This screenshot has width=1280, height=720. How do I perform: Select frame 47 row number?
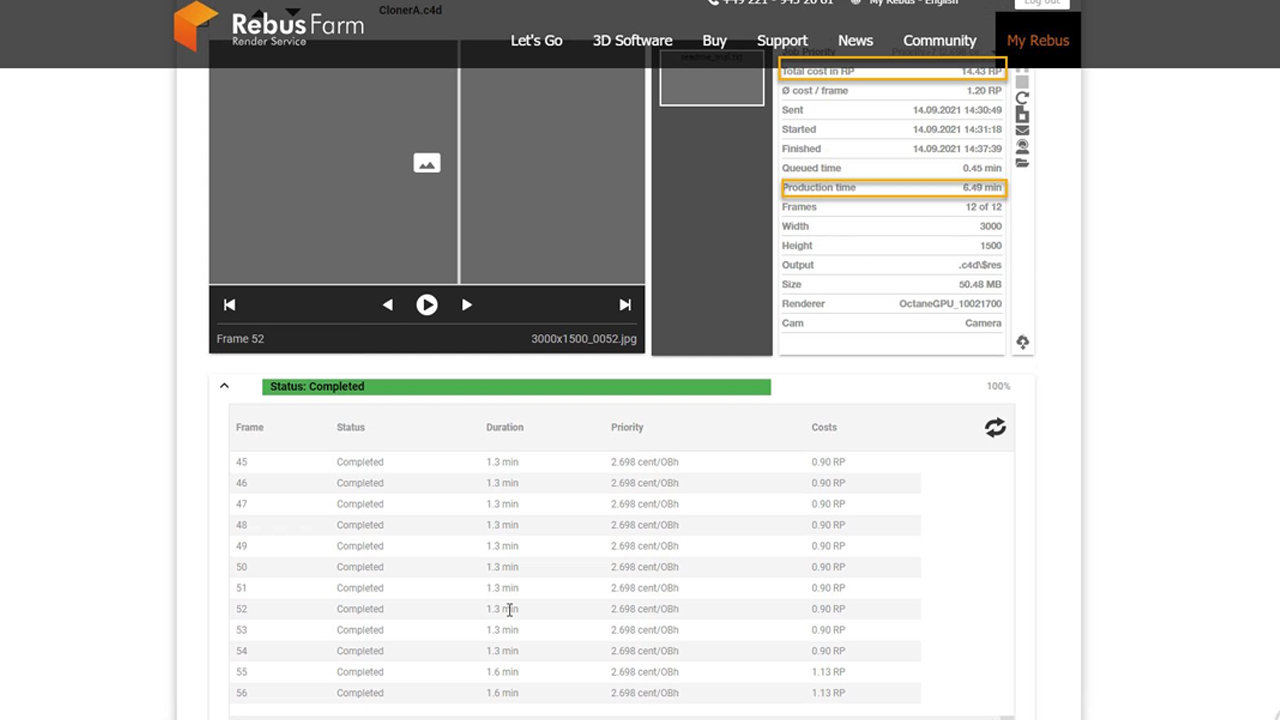tap(242, 504)
